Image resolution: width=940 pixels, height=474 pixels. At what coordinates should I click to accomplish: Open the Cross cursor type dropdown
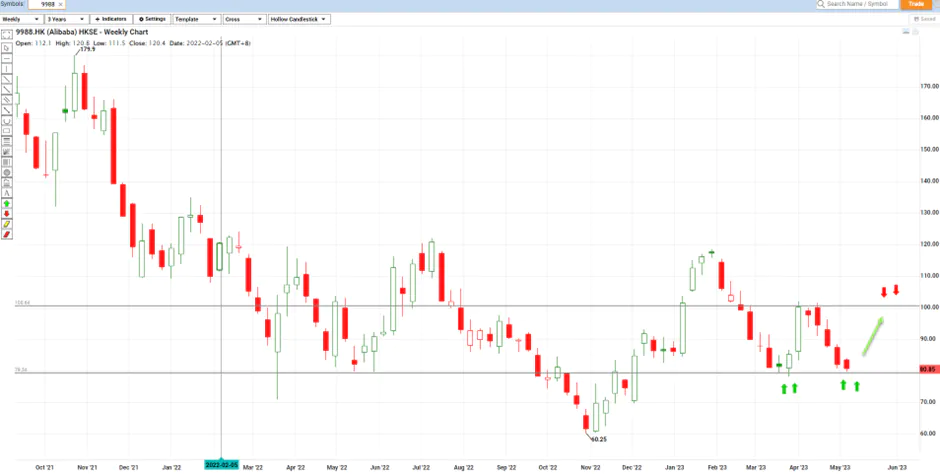click(x=244, y=19)
